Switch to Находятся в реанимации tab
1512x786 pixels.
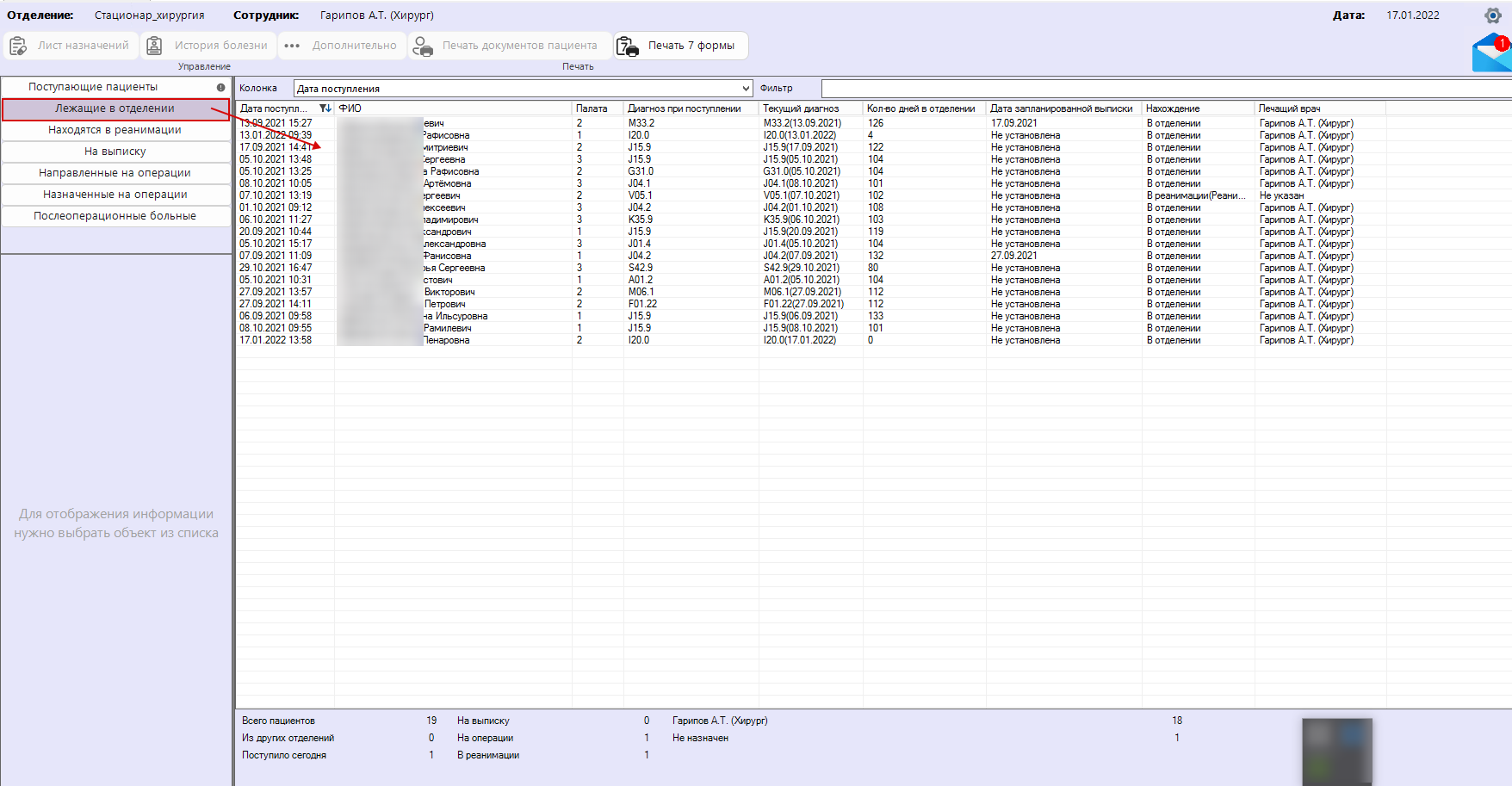pos(115,130)
